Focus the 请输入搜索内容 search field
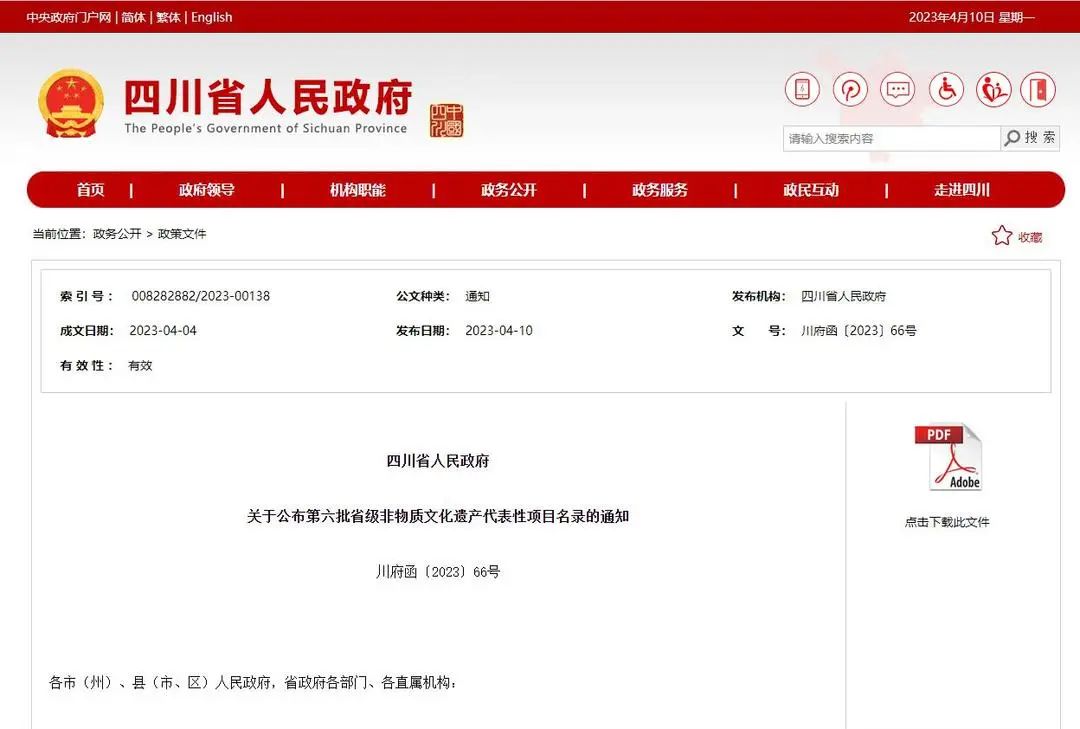Screen dimensions: 1080x729 (x=891, y=138)
